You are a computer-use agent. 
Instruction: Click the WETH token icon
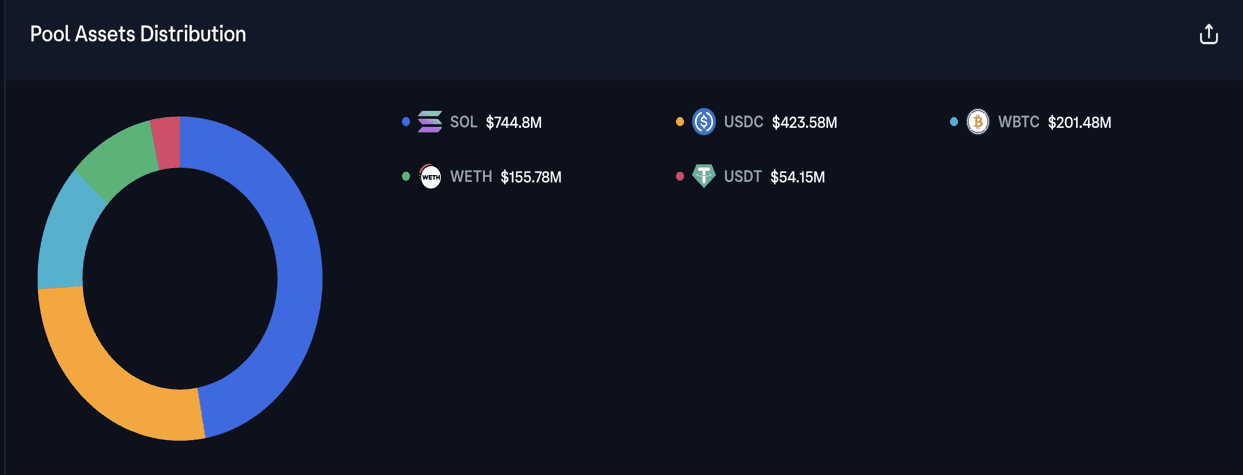(430, 177)
